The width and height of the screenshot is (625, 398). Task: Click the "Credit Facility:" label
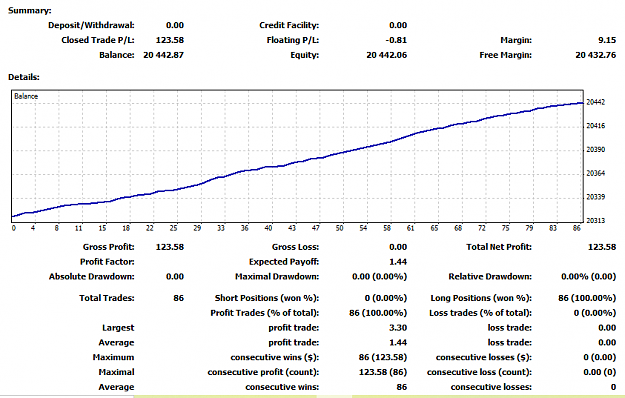289,25
